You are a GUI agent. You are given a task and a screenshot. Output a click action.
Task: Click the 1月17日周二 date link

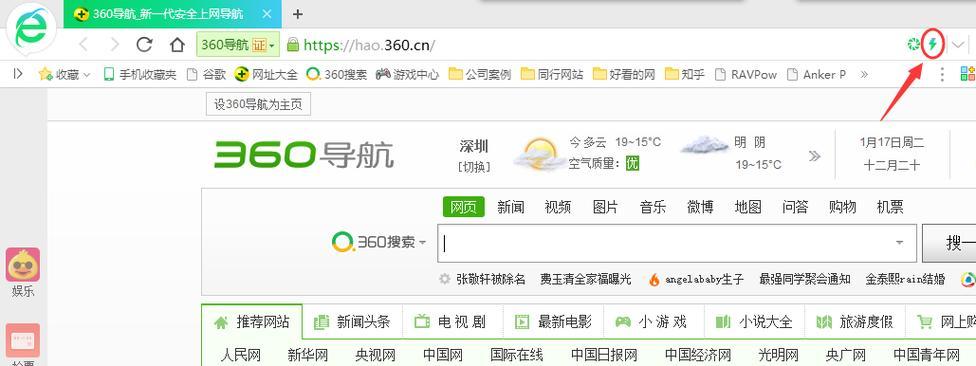(892, 143)
